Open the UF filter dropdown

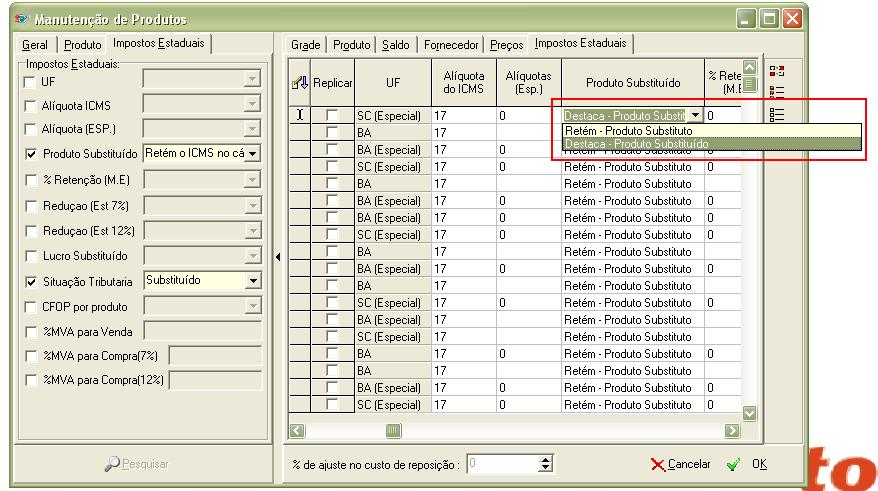click(x=253, y=79)
